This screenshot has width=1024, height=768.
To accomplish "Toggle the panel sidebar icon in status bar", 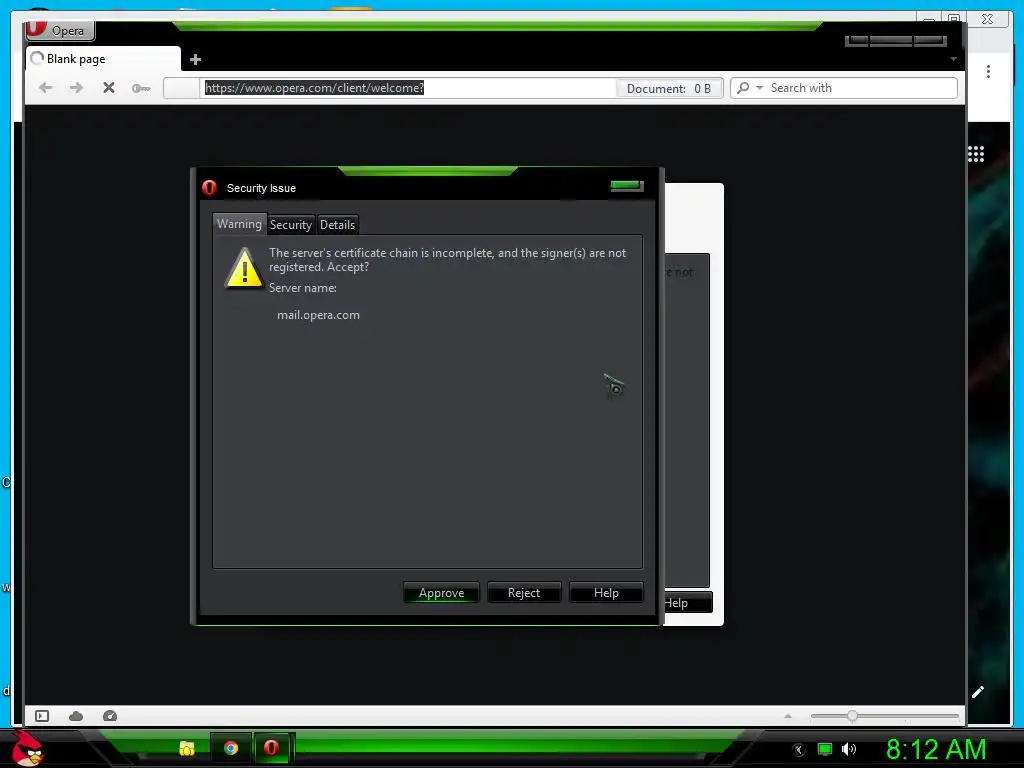I will (42, 716).
